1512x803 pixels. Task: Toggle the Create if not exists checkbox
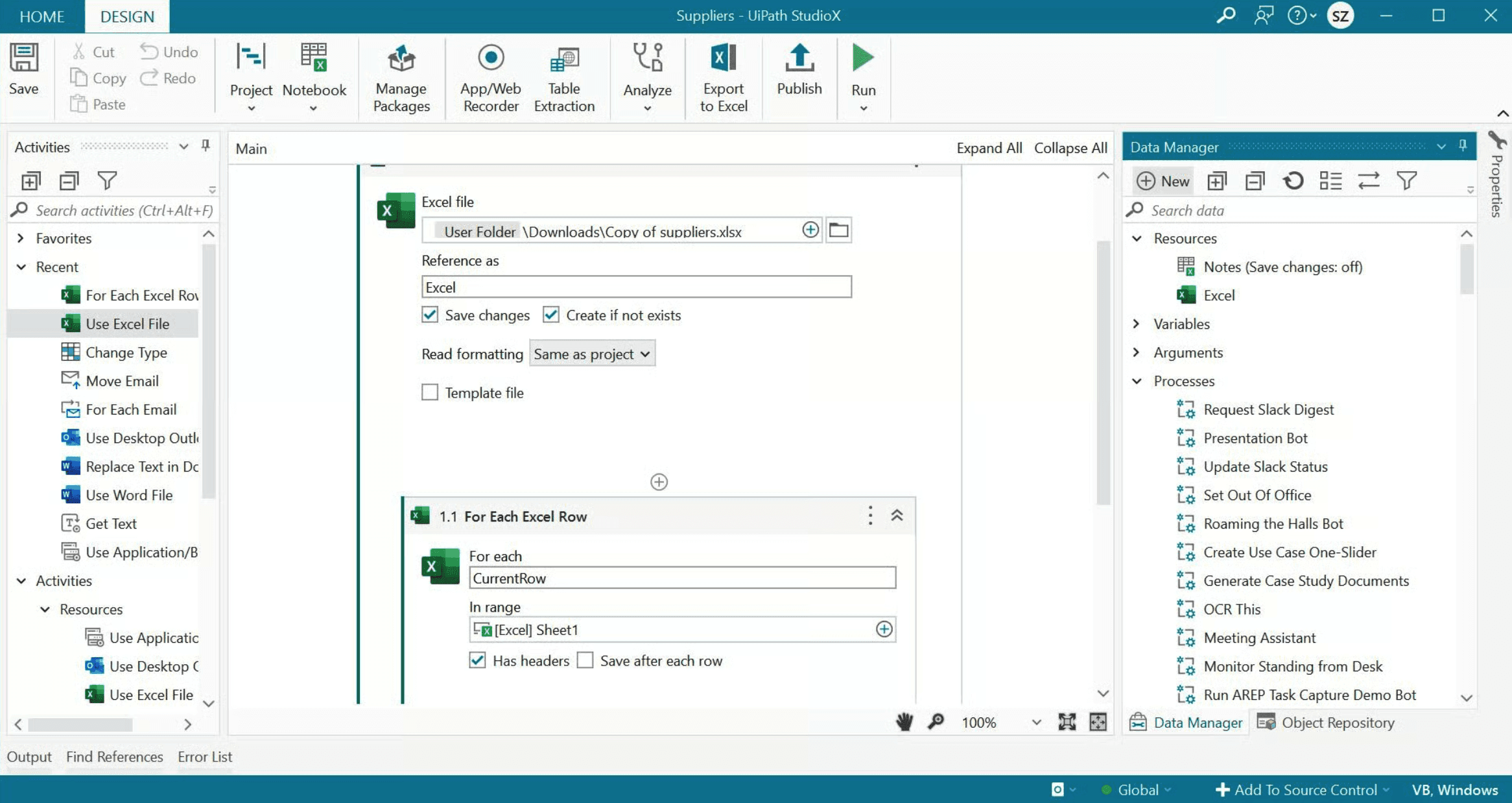click(551, 315)
